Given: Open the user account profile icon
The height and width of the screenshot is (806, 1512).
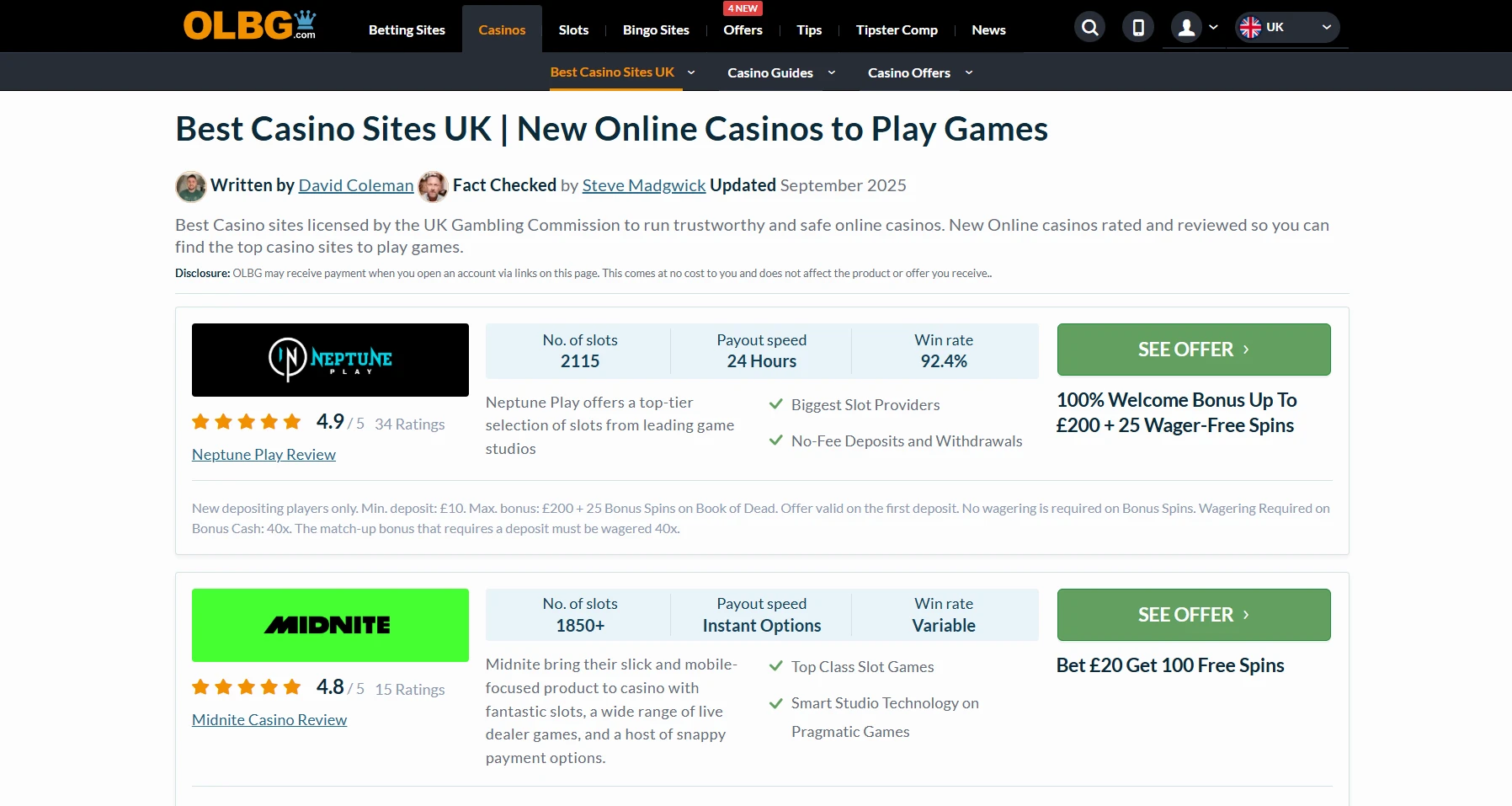Looking at the screenshot, I should [x=1186, y=28].
